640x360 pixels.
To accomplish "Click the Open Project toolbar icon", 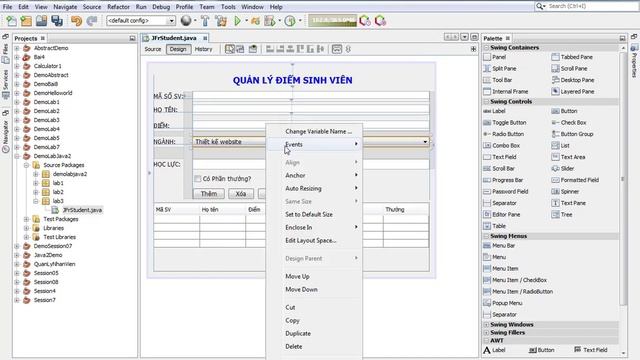I will coord(42,21).
